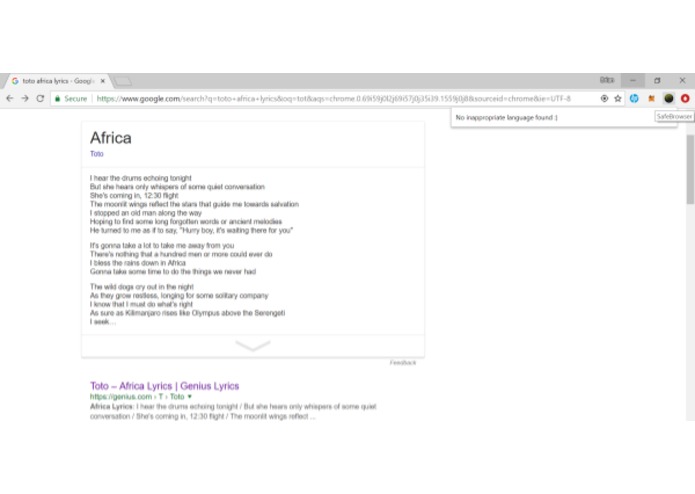Go forward with the browser forward arrow
695x494 pixels.
point(25,98)
